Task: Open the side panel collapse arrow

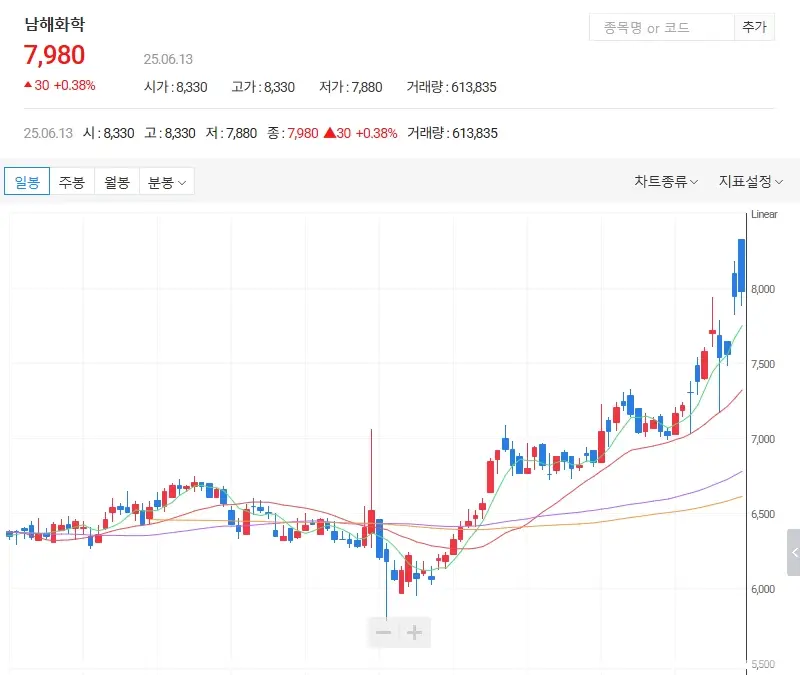Action: 794,553
